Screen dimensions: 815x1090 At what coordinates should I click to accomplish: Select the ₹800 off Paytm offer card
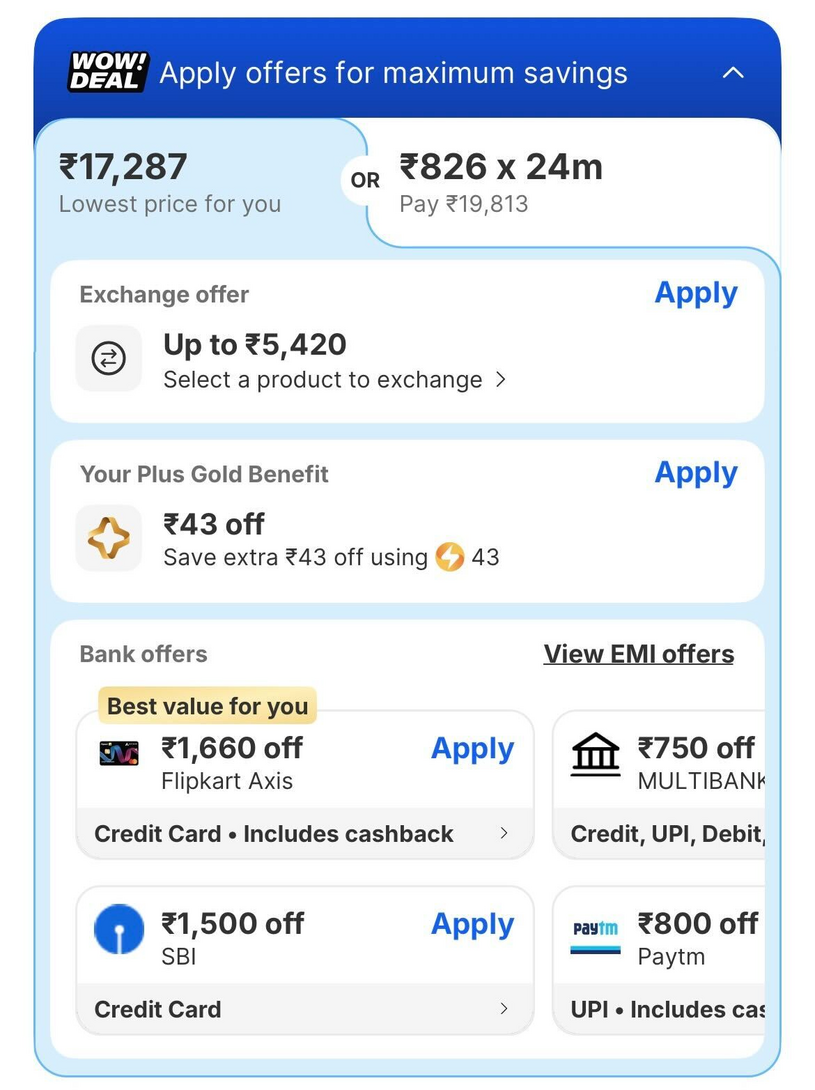(x=659, y=960)
